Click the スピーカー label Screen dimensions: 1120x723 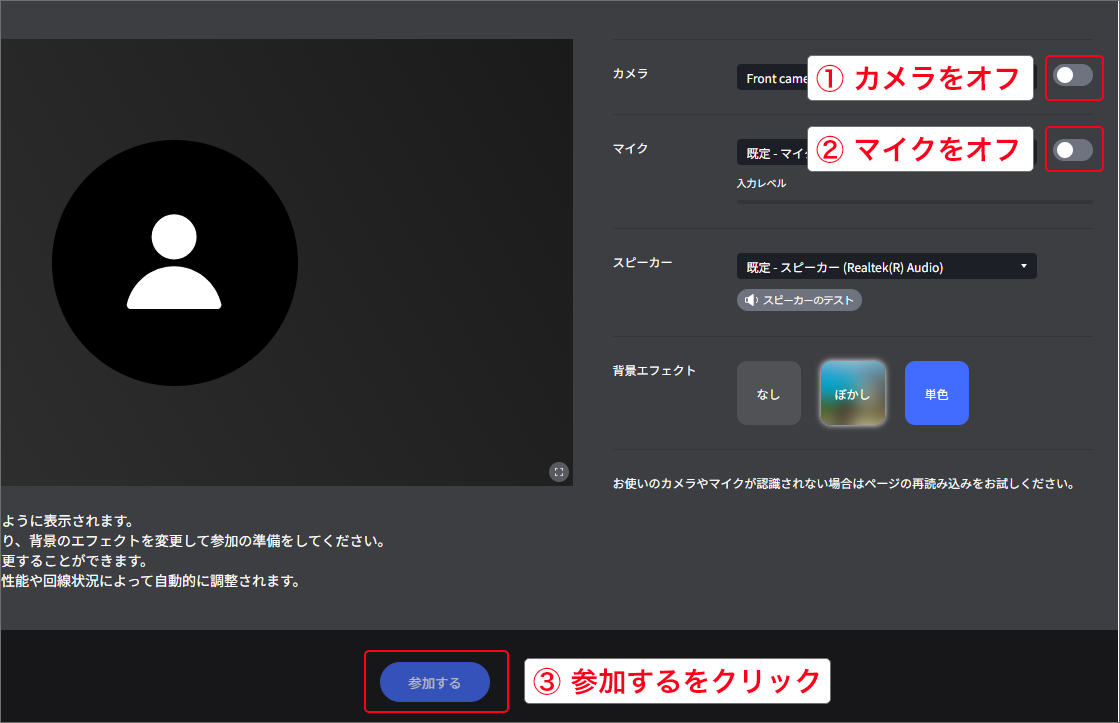coord(642,263)
